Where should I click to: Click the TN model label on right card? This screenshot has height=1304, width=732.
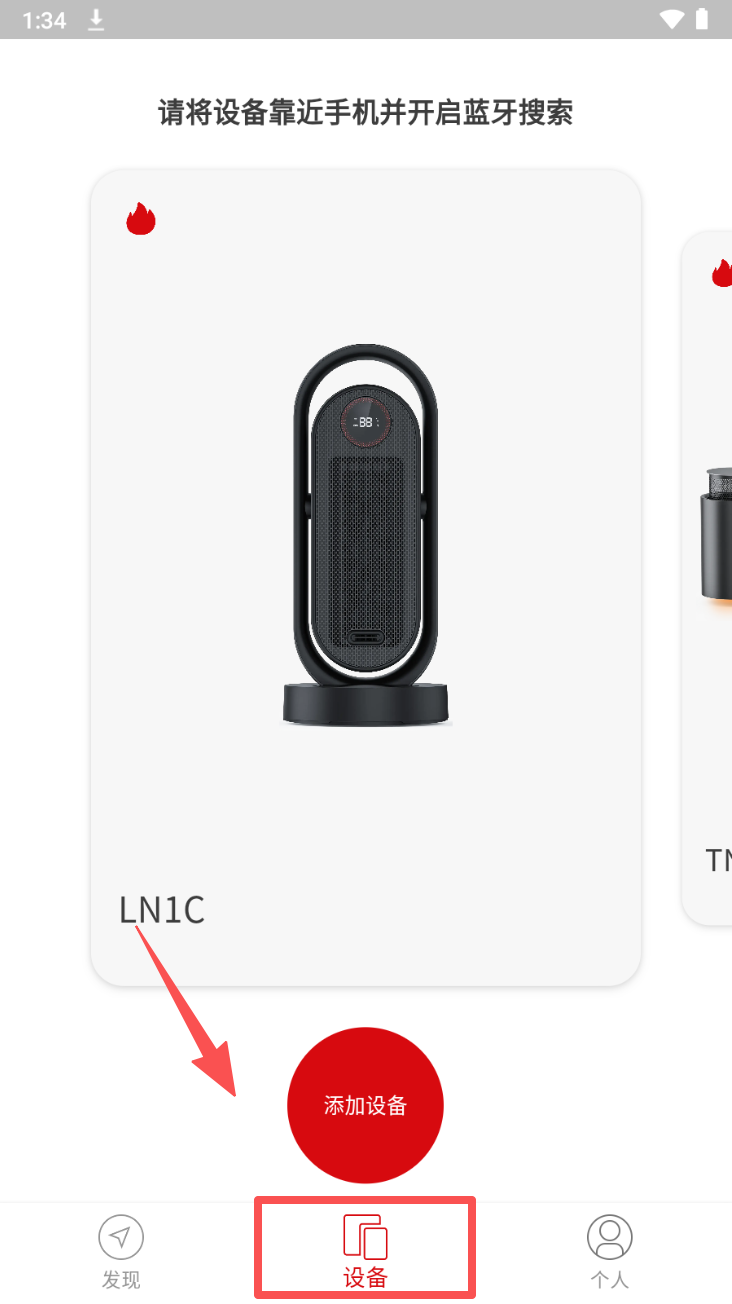[x=719, y=860]
